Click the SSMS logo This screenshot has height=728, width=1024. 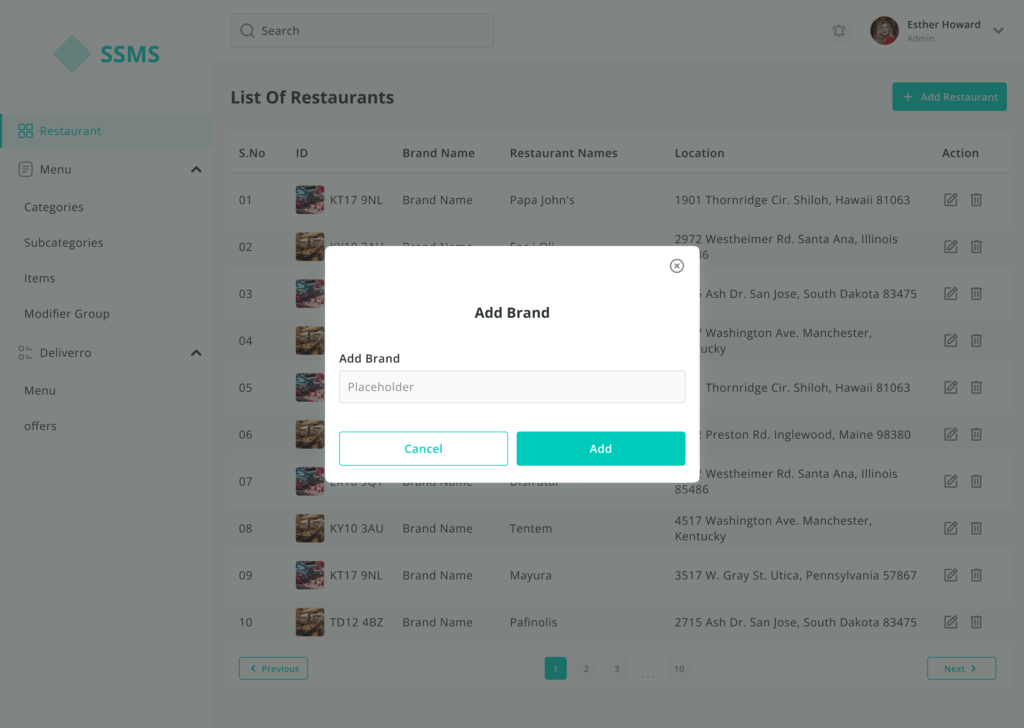(x=106, y=54)
